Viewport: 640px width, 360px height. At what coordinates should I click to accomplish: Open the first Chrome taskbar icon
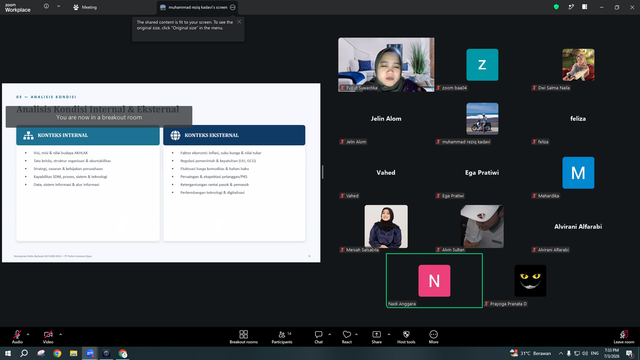pos(57,353)
